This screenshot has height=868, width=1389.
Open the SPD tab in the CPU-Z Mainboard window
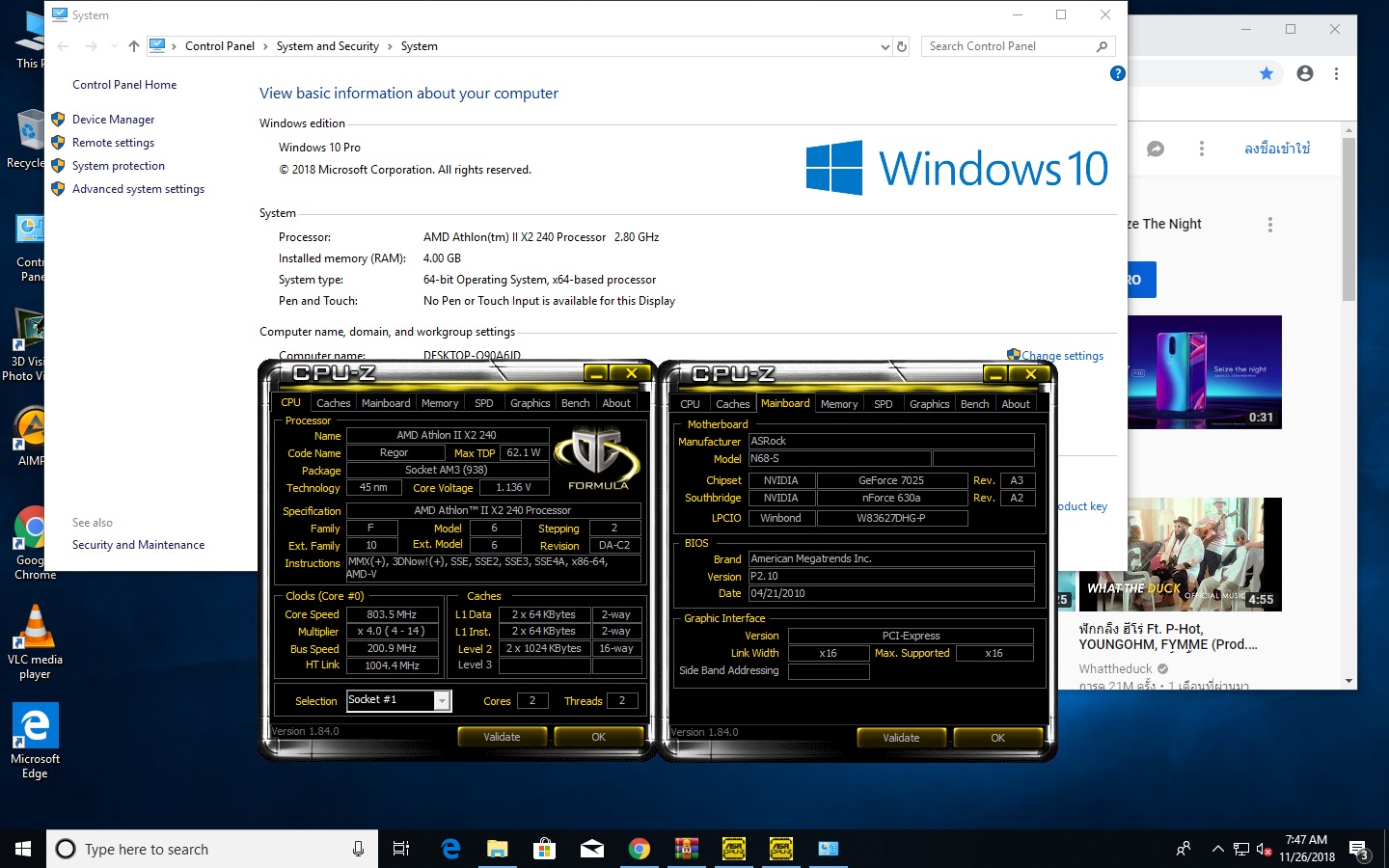pyautogui.click(x=884, y=404)
